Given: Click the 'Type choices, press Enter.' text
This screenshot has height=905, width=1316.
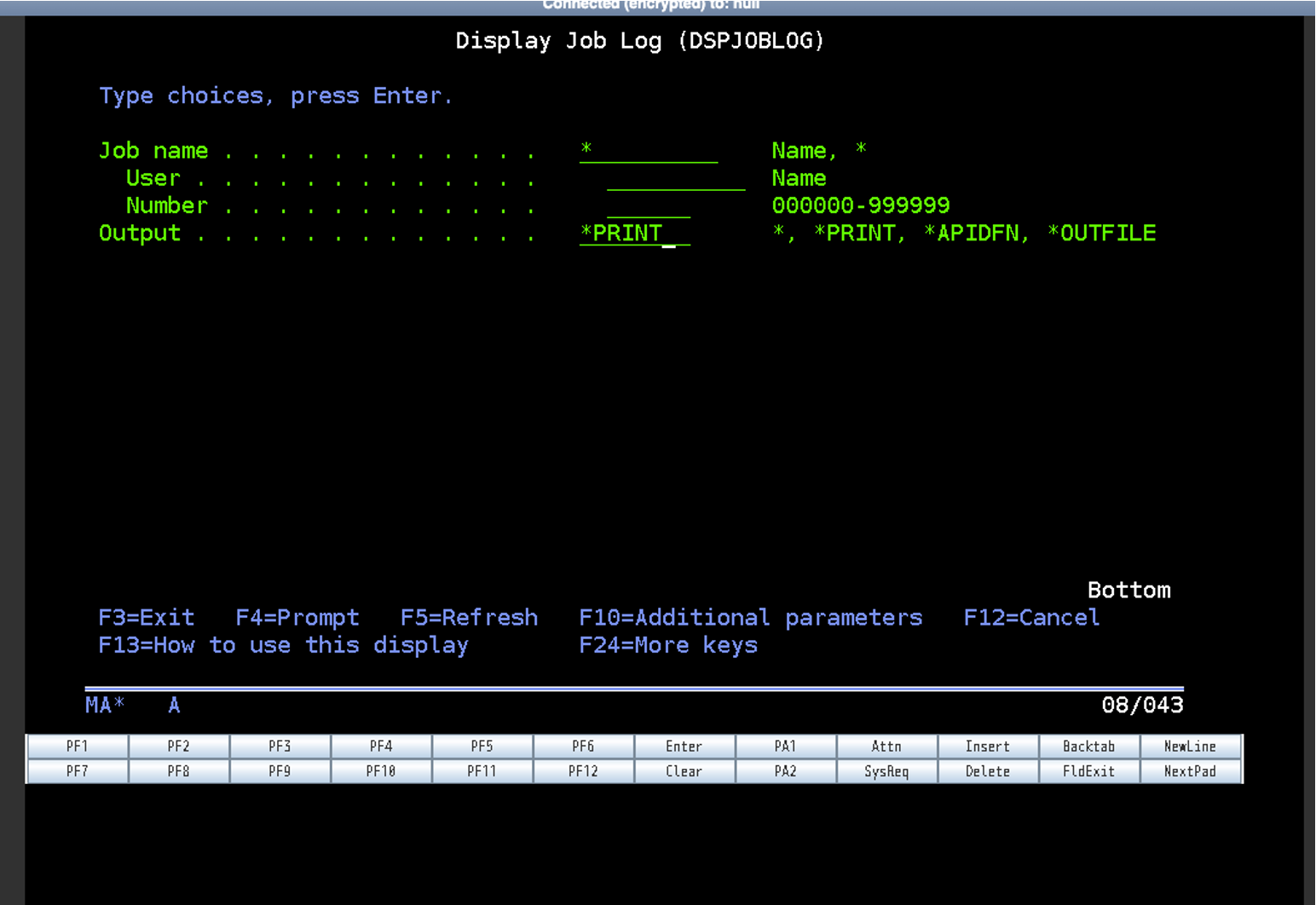Looking at the screenshot, I should (x=276, y=95).
